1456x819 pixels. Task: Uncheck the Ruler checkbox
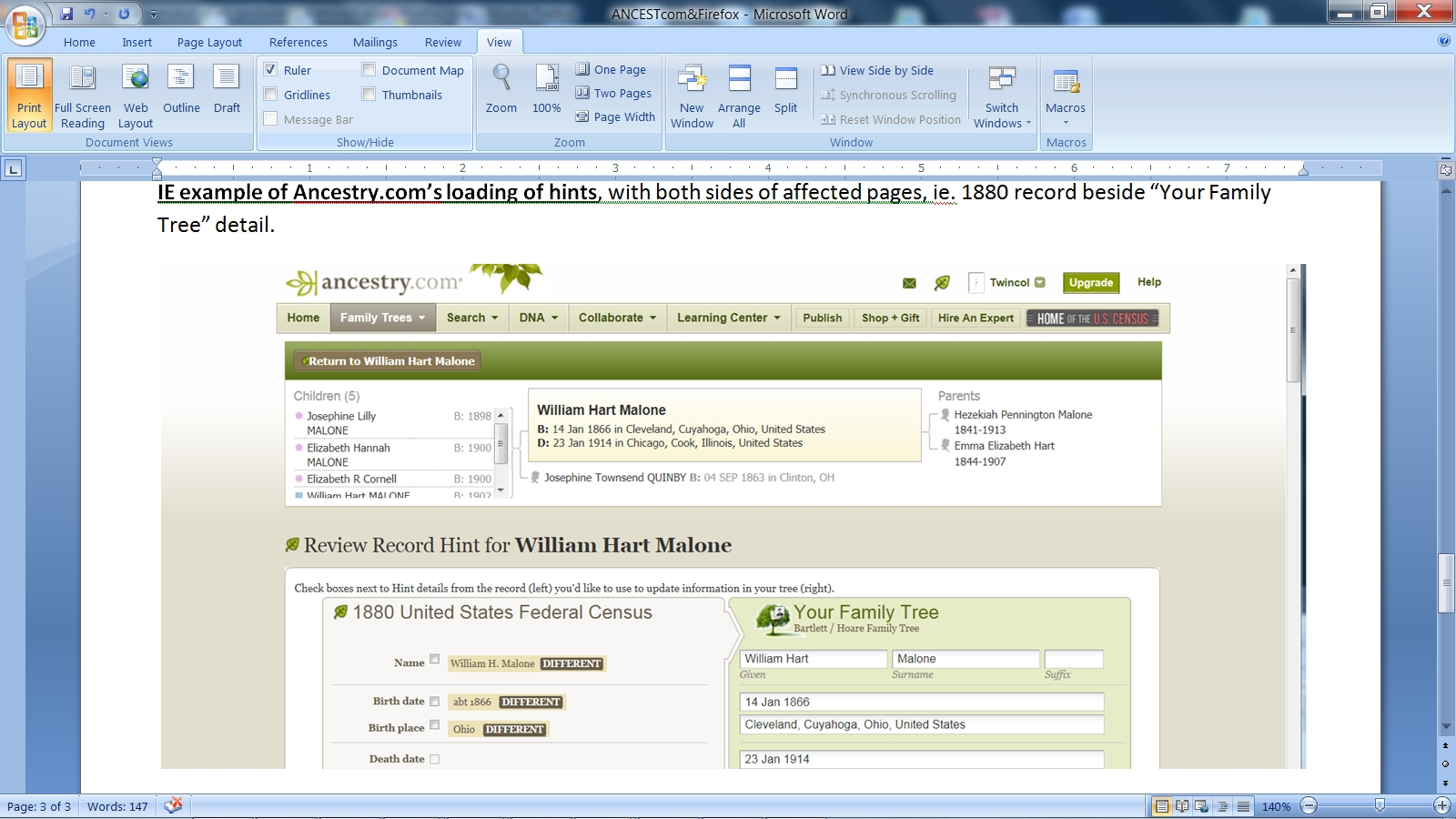click(x=271, y=70)
